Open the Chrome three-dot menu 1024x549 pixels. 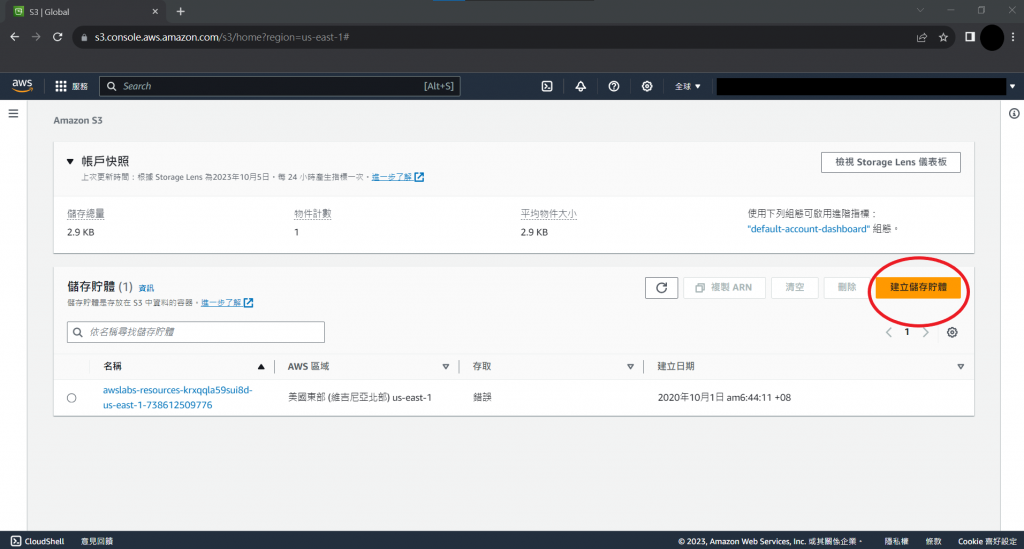1013,37
